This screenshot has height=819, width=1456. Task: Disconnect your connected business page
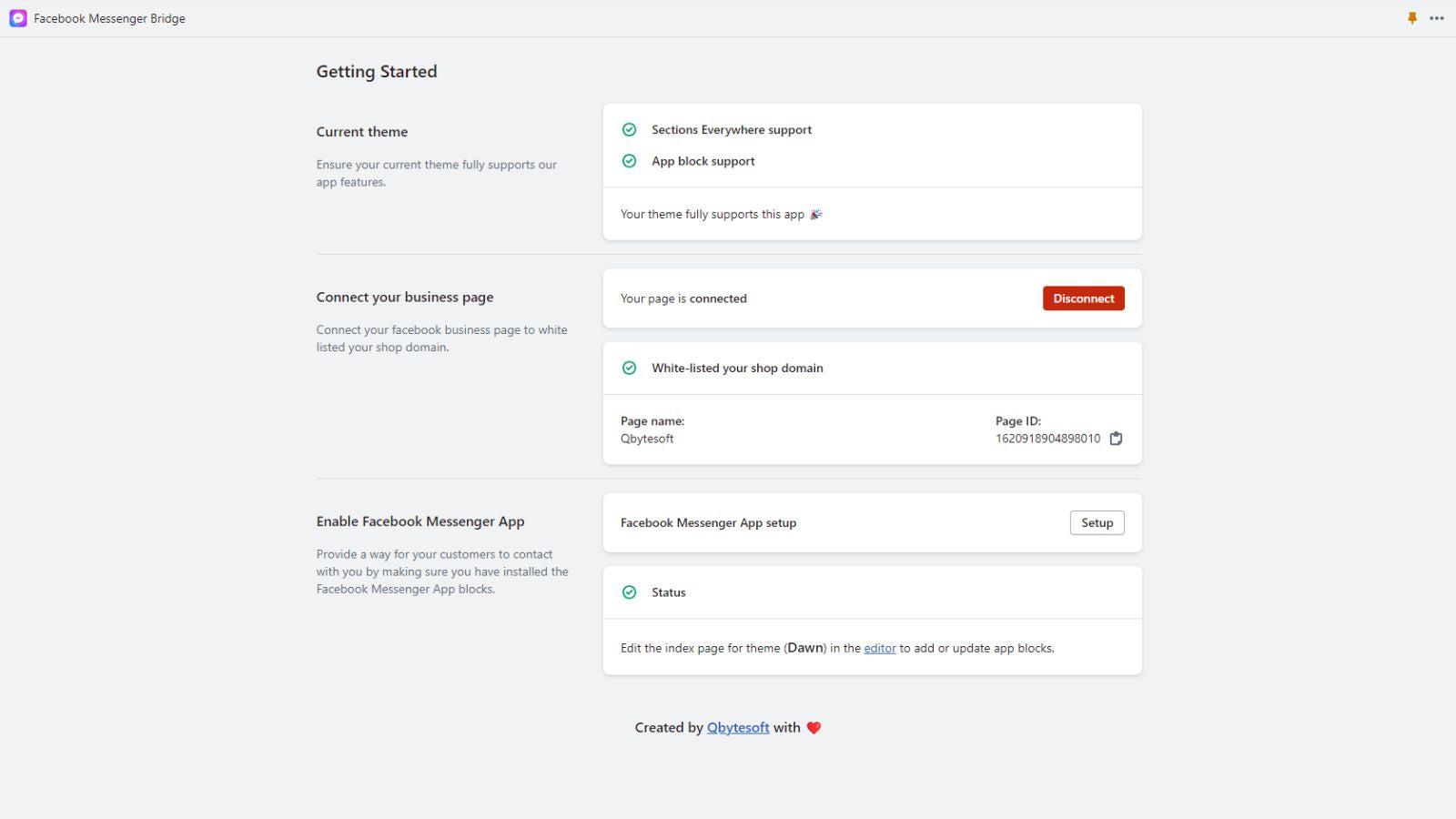point(1083,298)
